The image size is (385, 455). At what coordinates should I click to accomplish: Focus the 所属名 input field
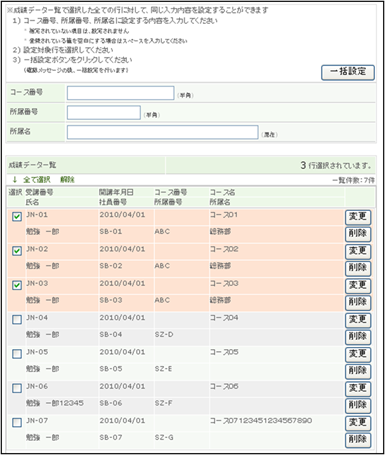click(163, 132)
